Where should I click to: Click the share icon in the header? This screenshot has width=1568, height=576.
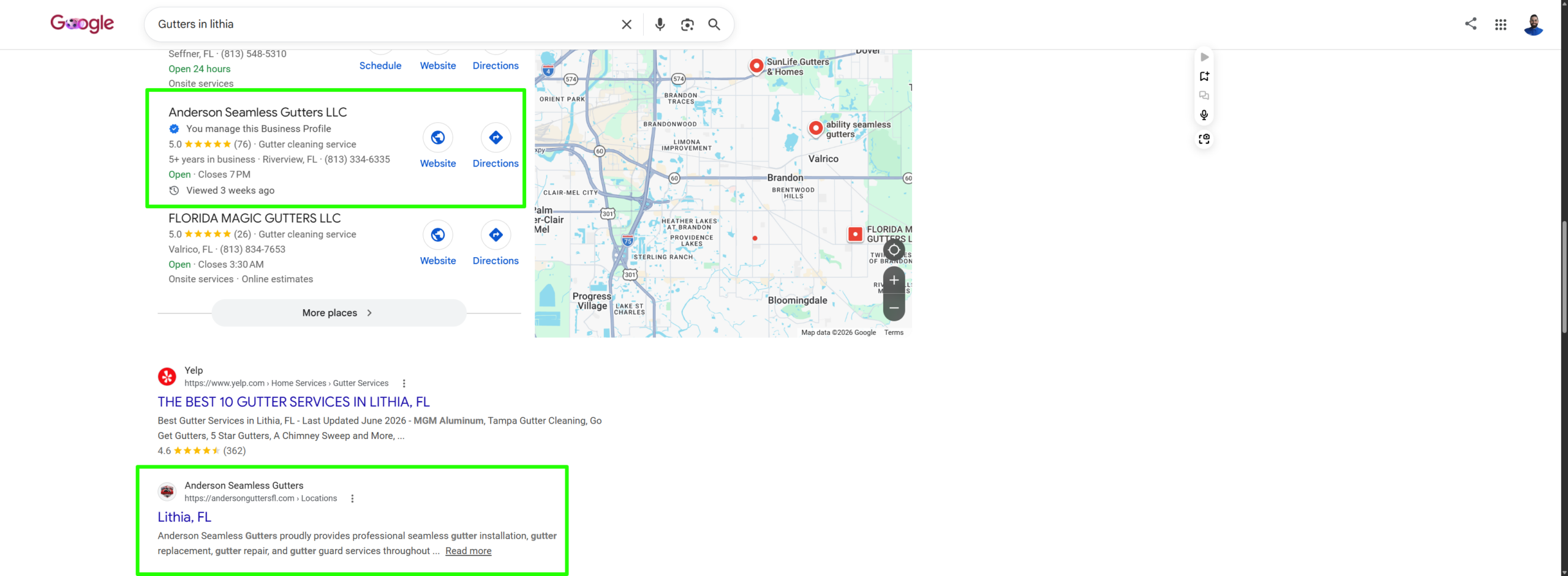coord(1471,24)
